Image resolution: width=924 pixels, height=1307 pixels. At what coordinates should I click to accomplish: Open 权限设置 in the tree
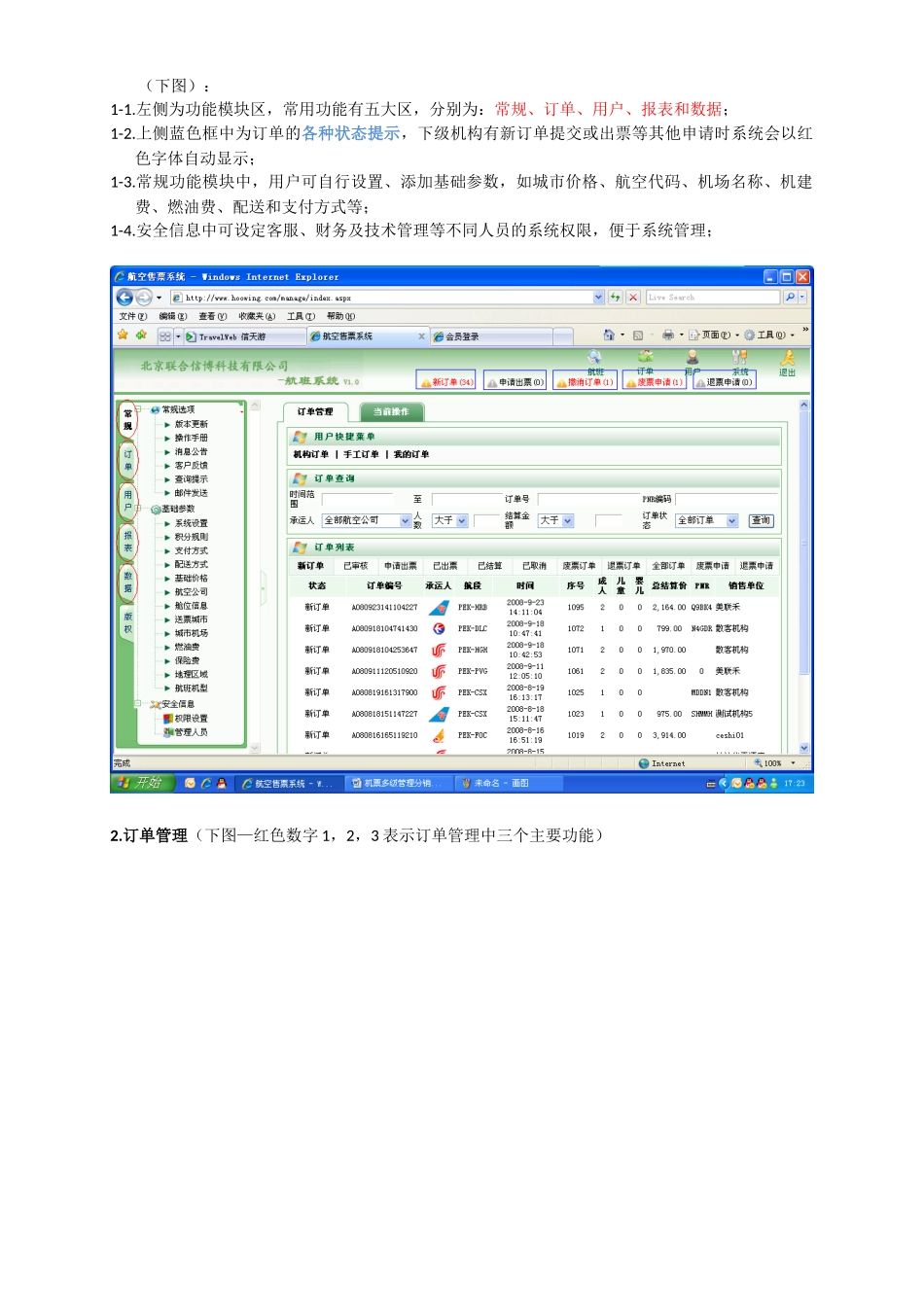click(191, 719)
